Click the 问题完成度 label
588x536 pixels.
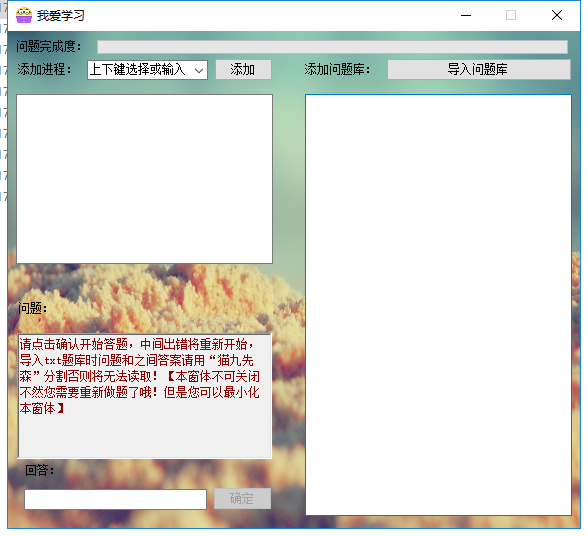click(49, 47)
